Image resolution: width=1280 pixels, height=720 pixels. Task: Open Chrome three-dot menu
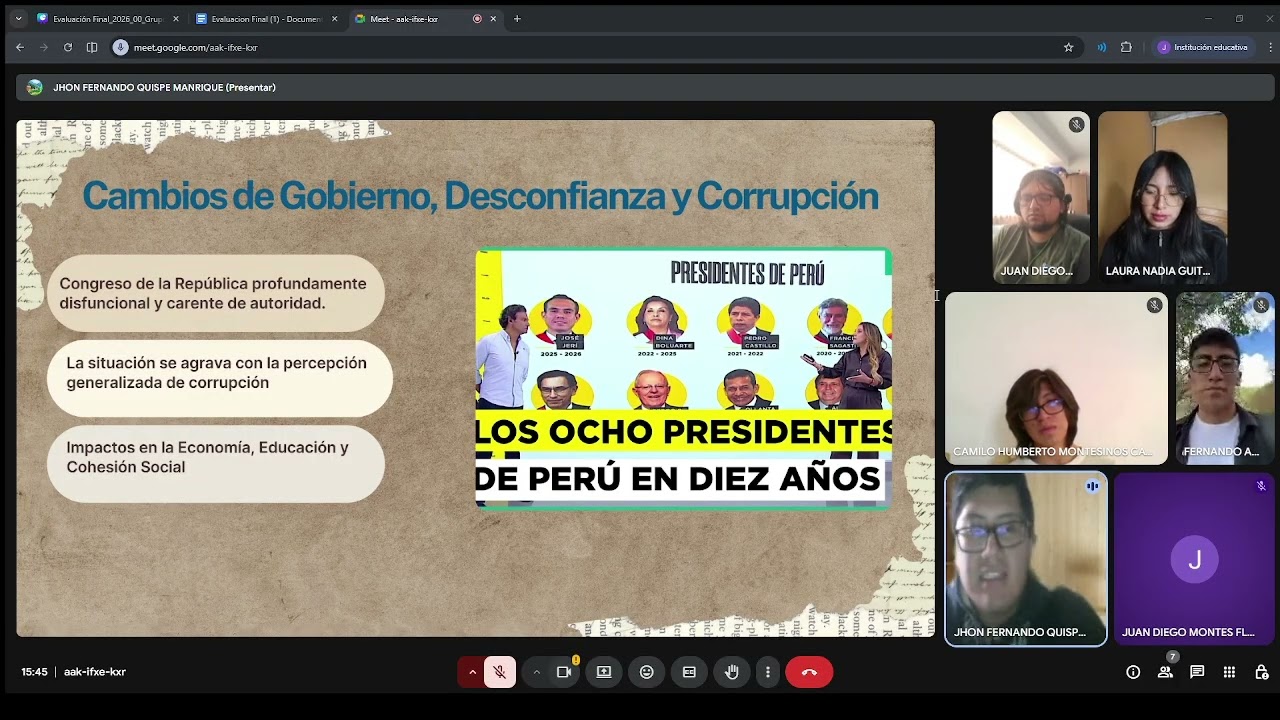click(x=1271, y=47)
